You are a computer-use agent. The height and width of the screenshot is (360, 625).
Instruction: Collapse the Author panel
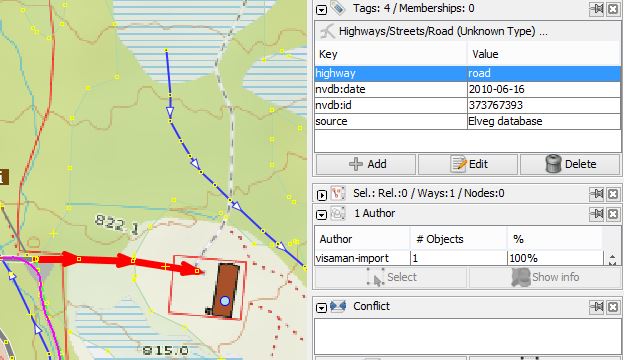321,214
